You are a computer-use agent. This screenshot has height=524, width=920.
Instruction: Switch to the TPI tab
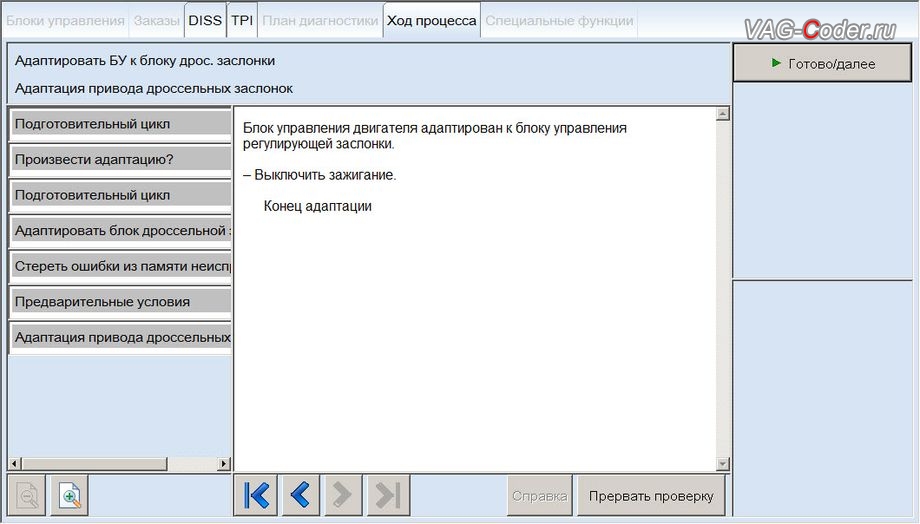click(x=242, y=21)
